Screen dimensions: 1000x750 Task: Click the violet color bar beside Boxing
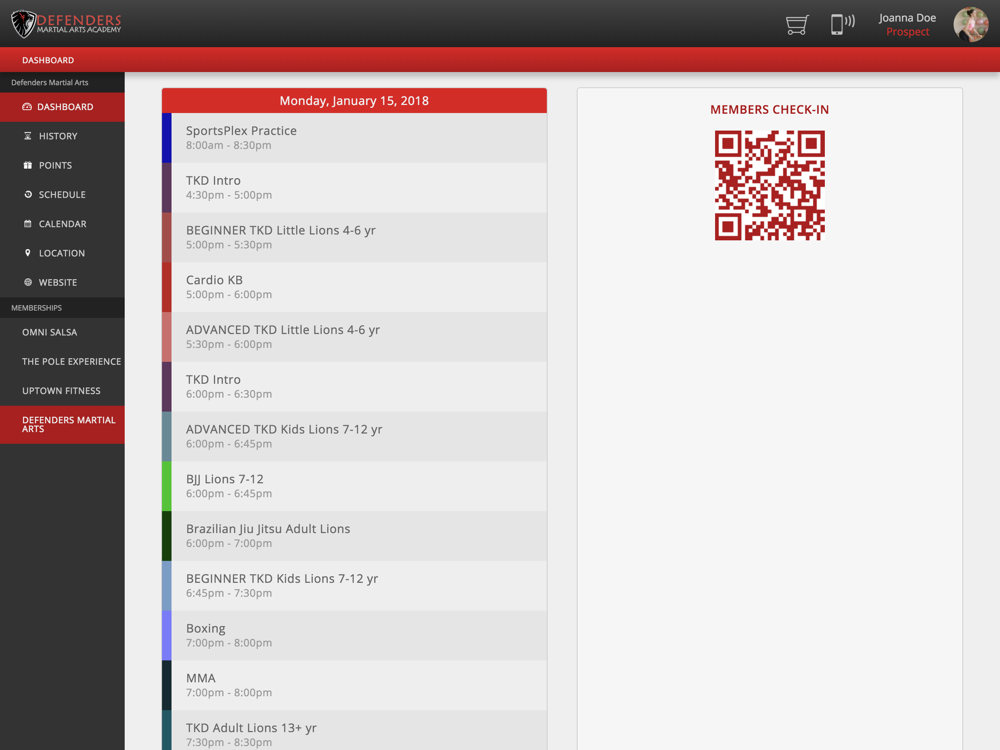[166, 635]
